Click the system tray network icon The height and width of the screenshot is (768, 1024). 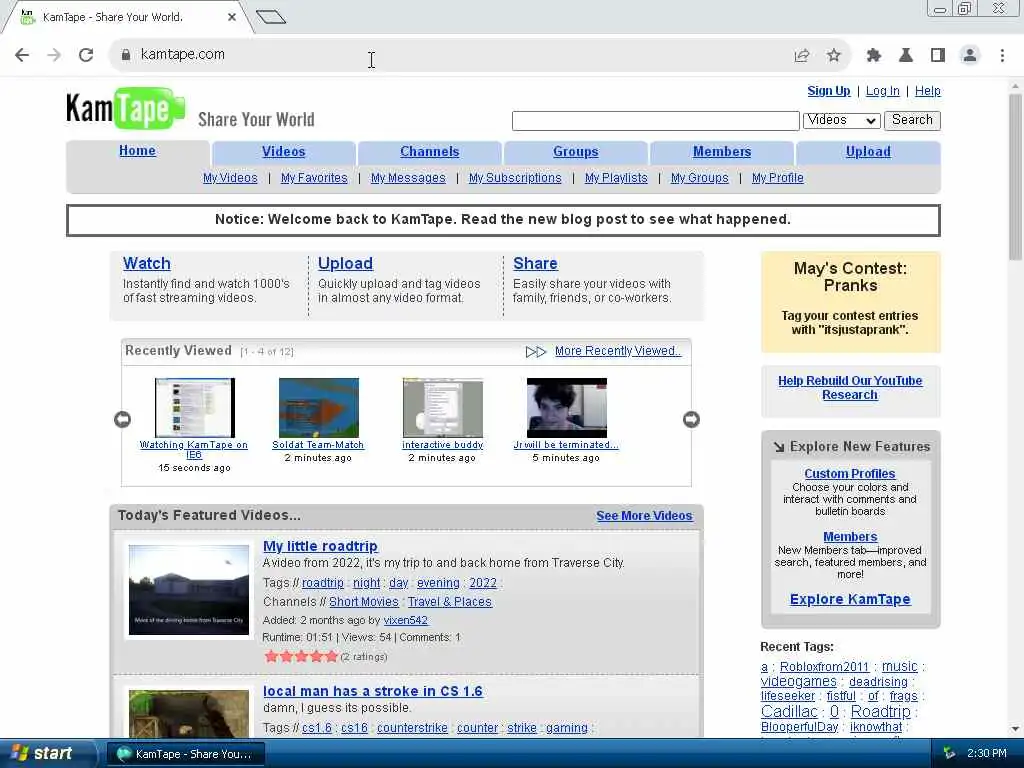click(x=950, y=754)
